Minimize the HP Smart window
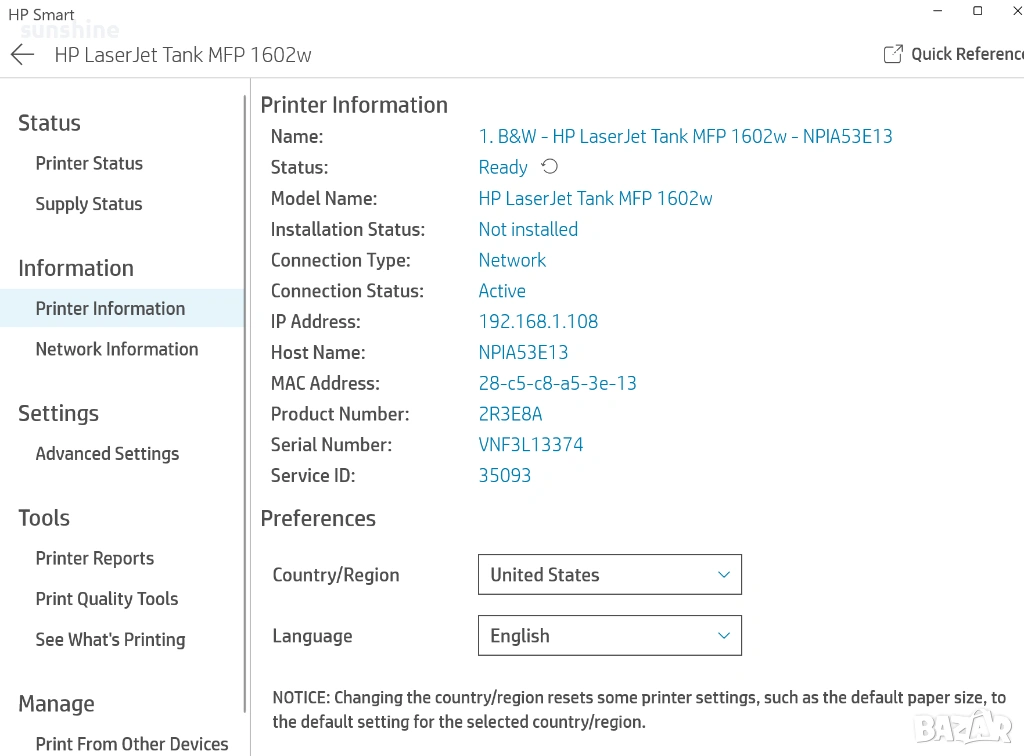The width and height of the screenshot is (1024, 756). 938,11
